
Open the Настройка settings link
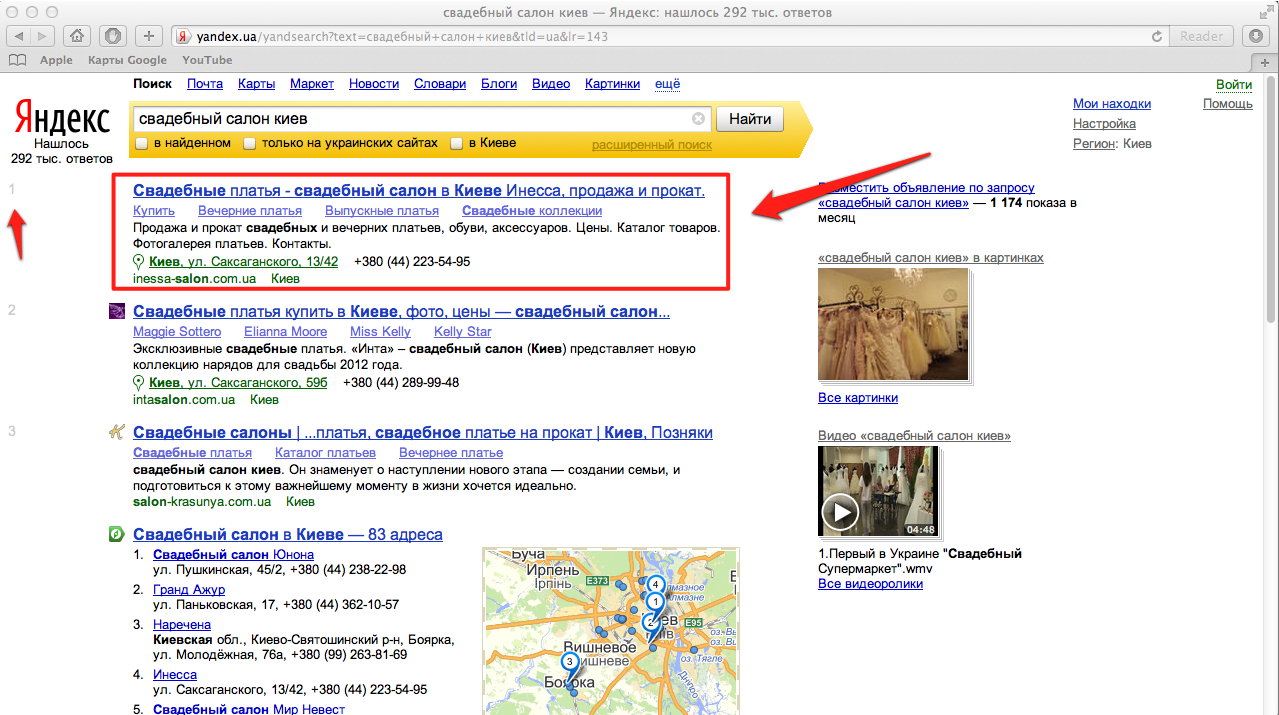click(x=1104, y=124)
